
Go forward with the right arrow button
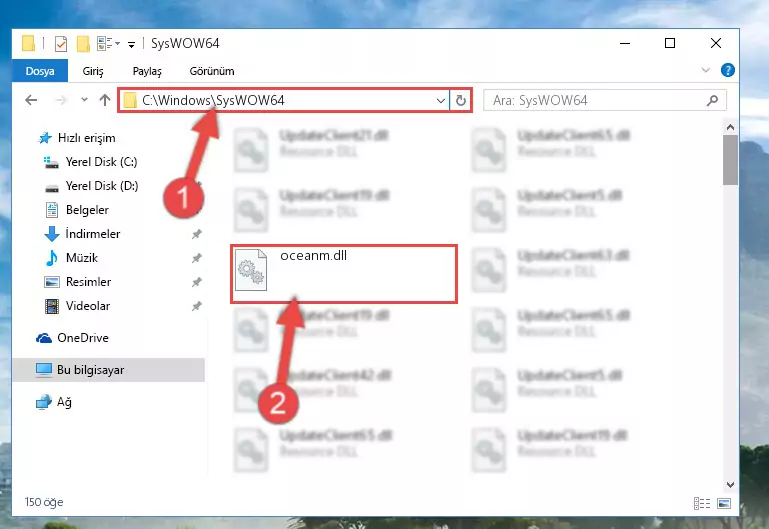[x=61, y=100]
